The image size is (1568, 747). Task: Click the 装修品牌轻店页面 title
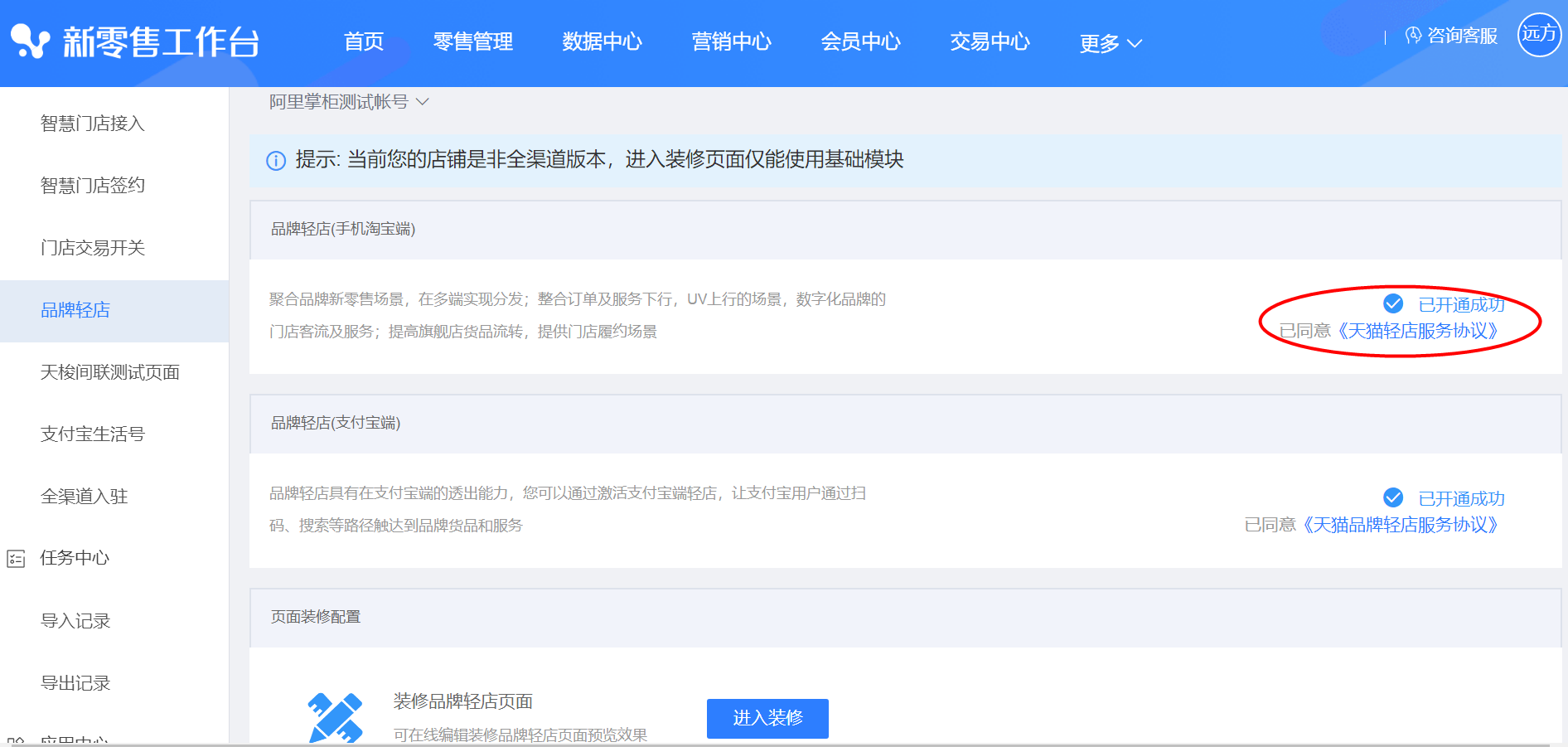click(462, 701)
